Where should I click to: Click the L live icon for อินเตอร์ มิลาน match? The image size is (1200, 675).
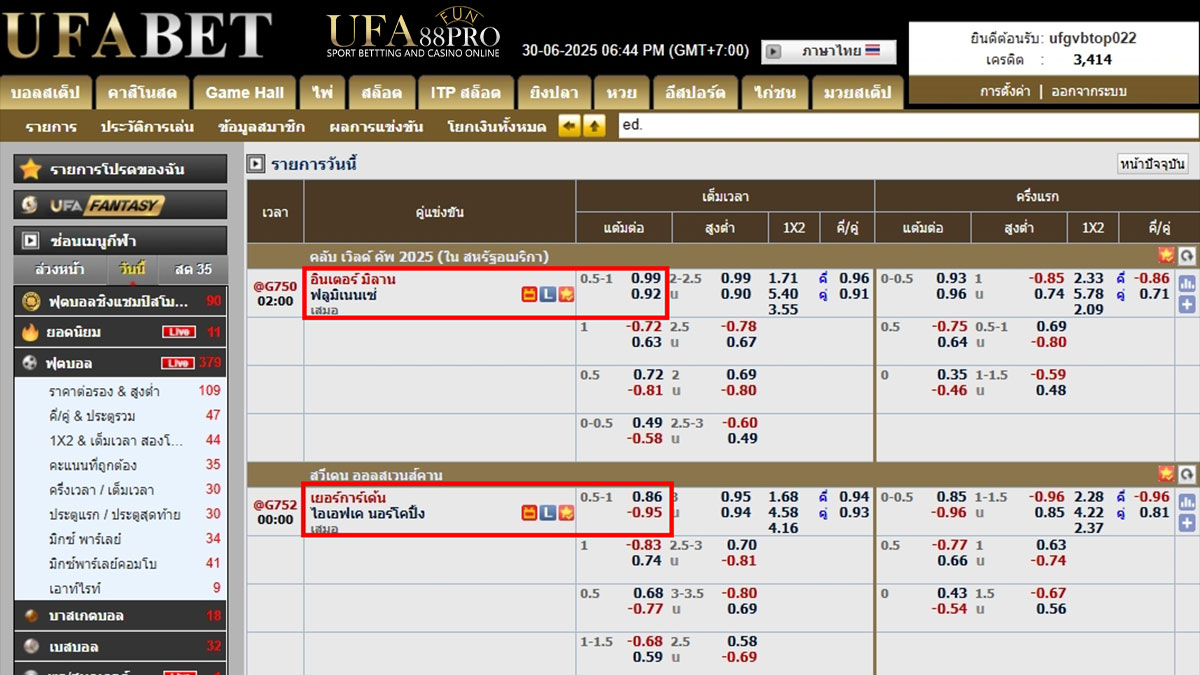point(548,294)
